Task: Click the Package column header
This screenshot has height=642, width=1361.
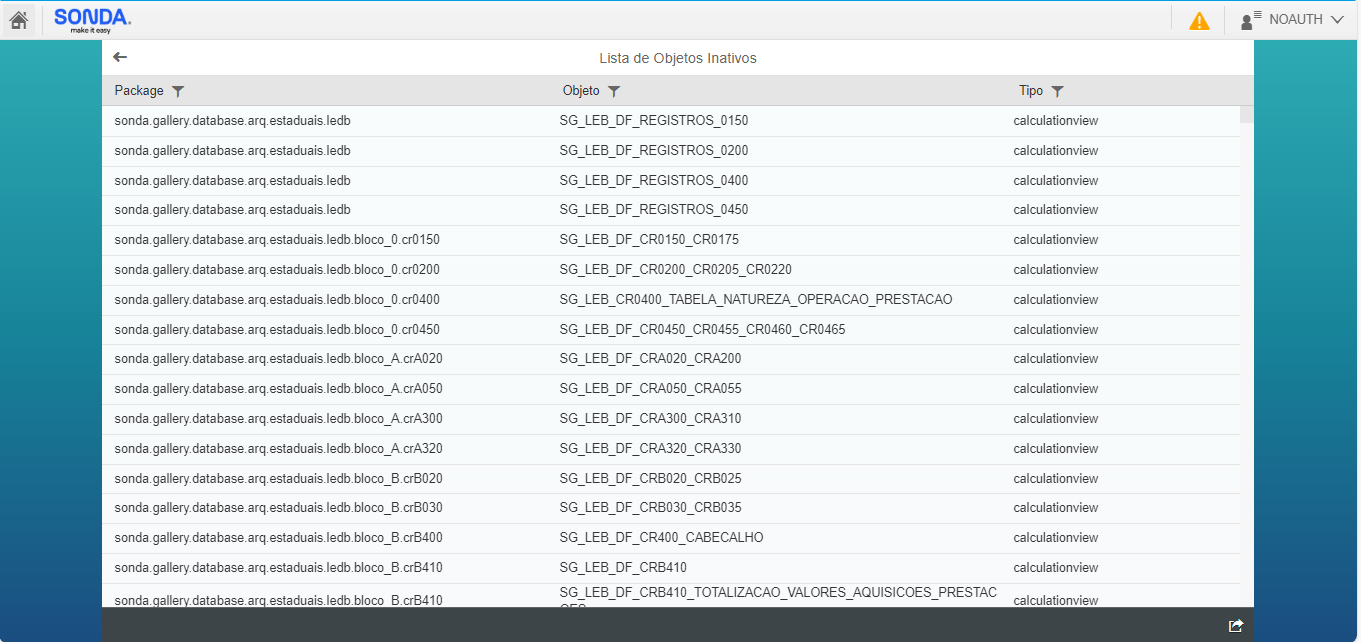Action: 139,91
